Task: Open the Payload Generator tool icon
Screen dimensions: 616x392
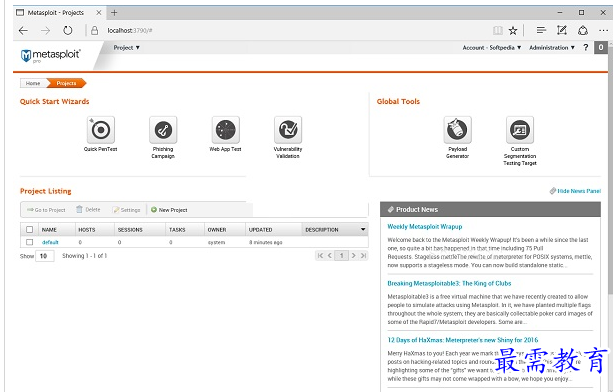Action: point(458,130)
